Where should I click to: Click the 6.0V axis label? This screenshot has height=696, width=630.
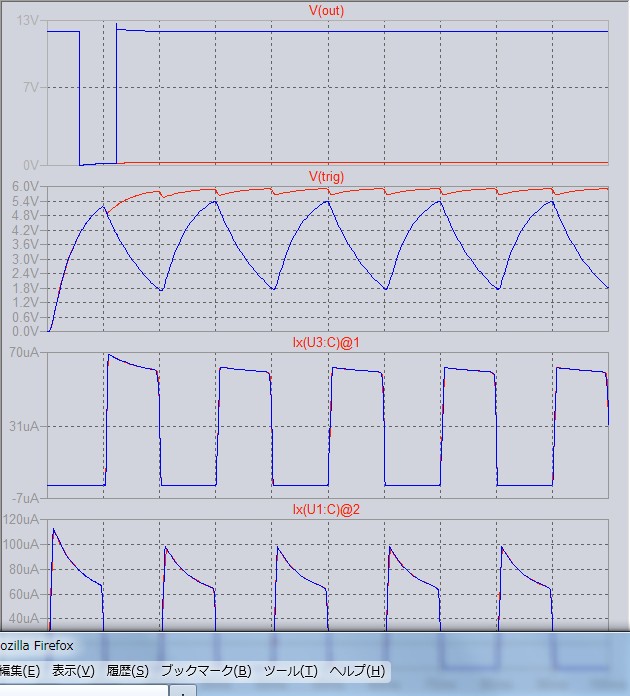point(25,186)
